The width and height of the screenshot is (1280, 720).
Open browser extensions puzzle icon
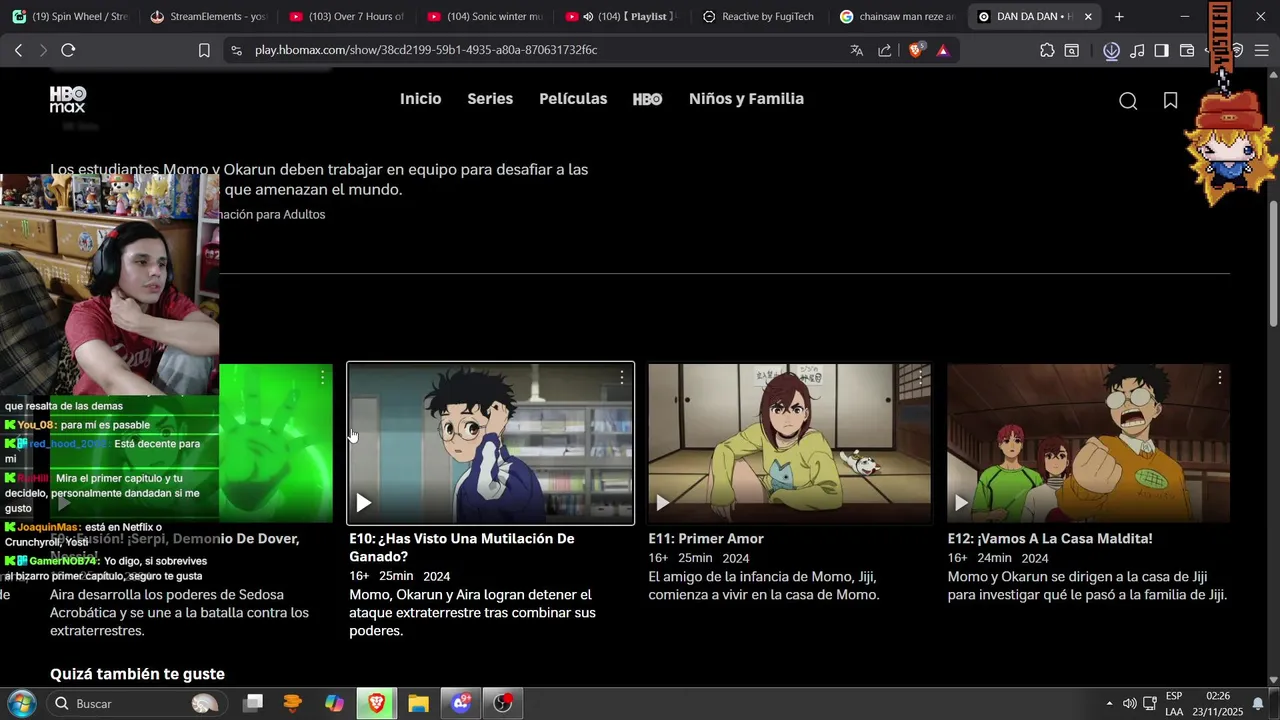1047,50
